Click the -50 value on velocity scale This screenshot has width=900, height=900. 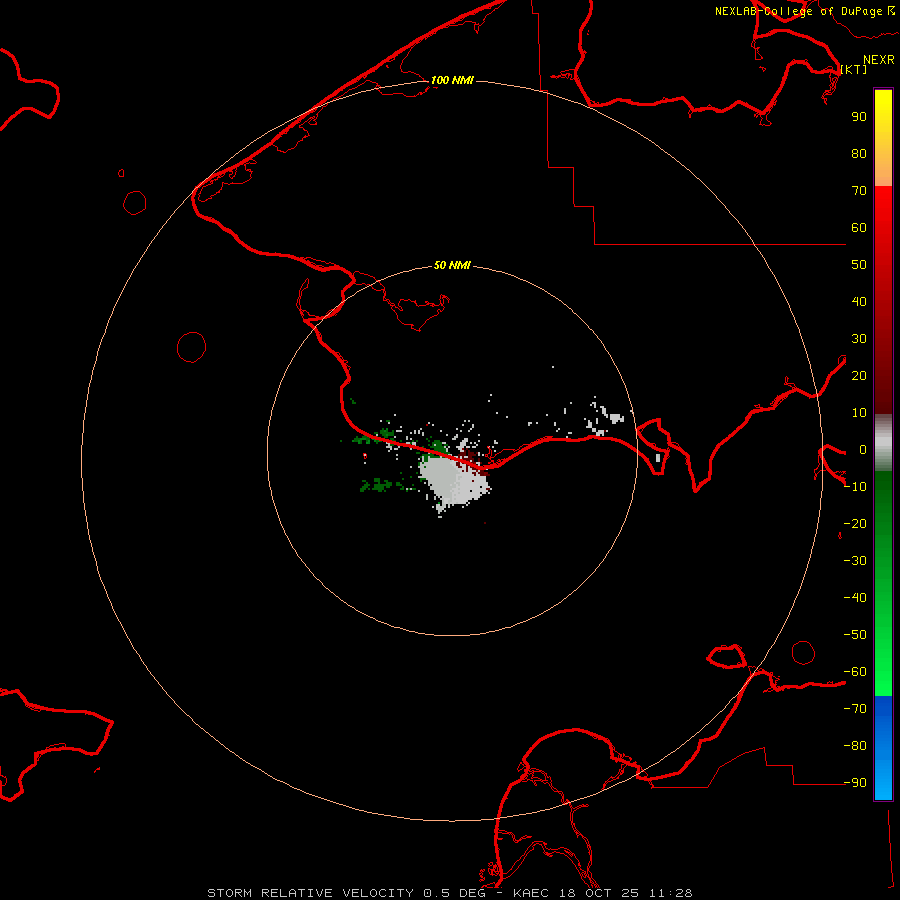click(x=855, y=635)
